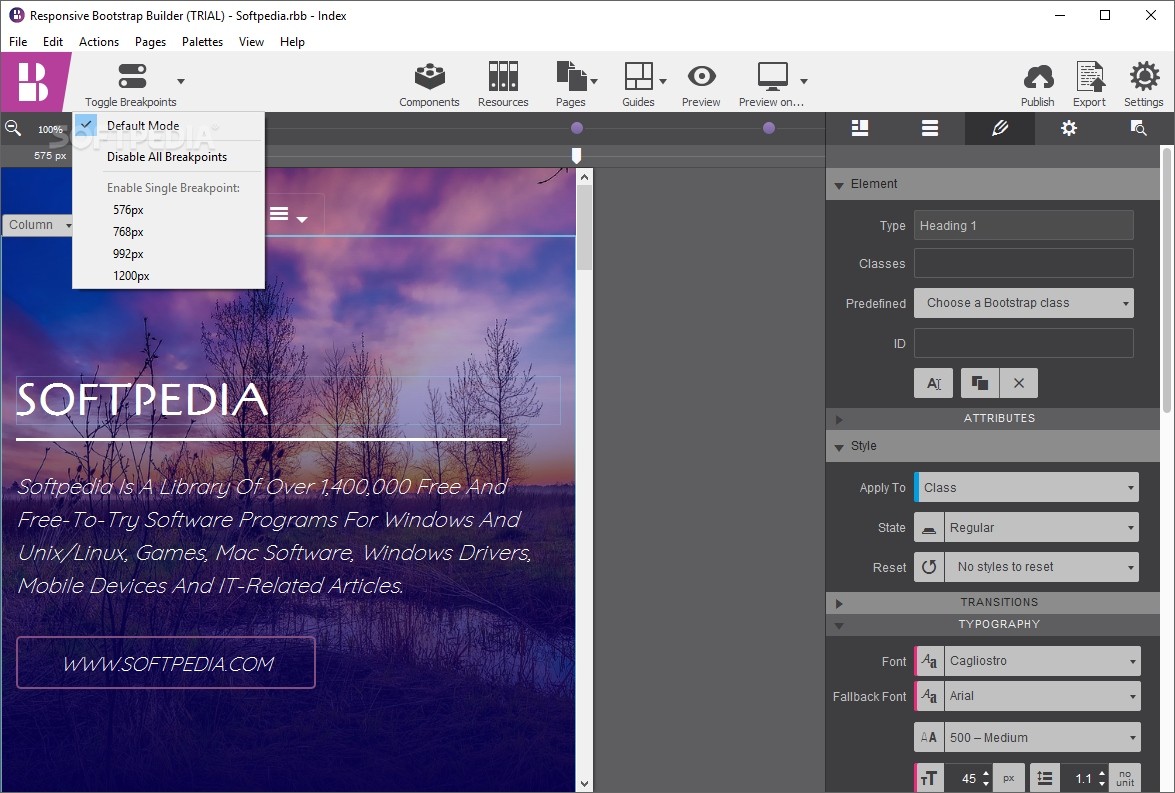The width and height of the screenshot is (1175, 793).
Task: Open Toggle Breakpoints dropdown arrow
Action: (x=181, y=81)
